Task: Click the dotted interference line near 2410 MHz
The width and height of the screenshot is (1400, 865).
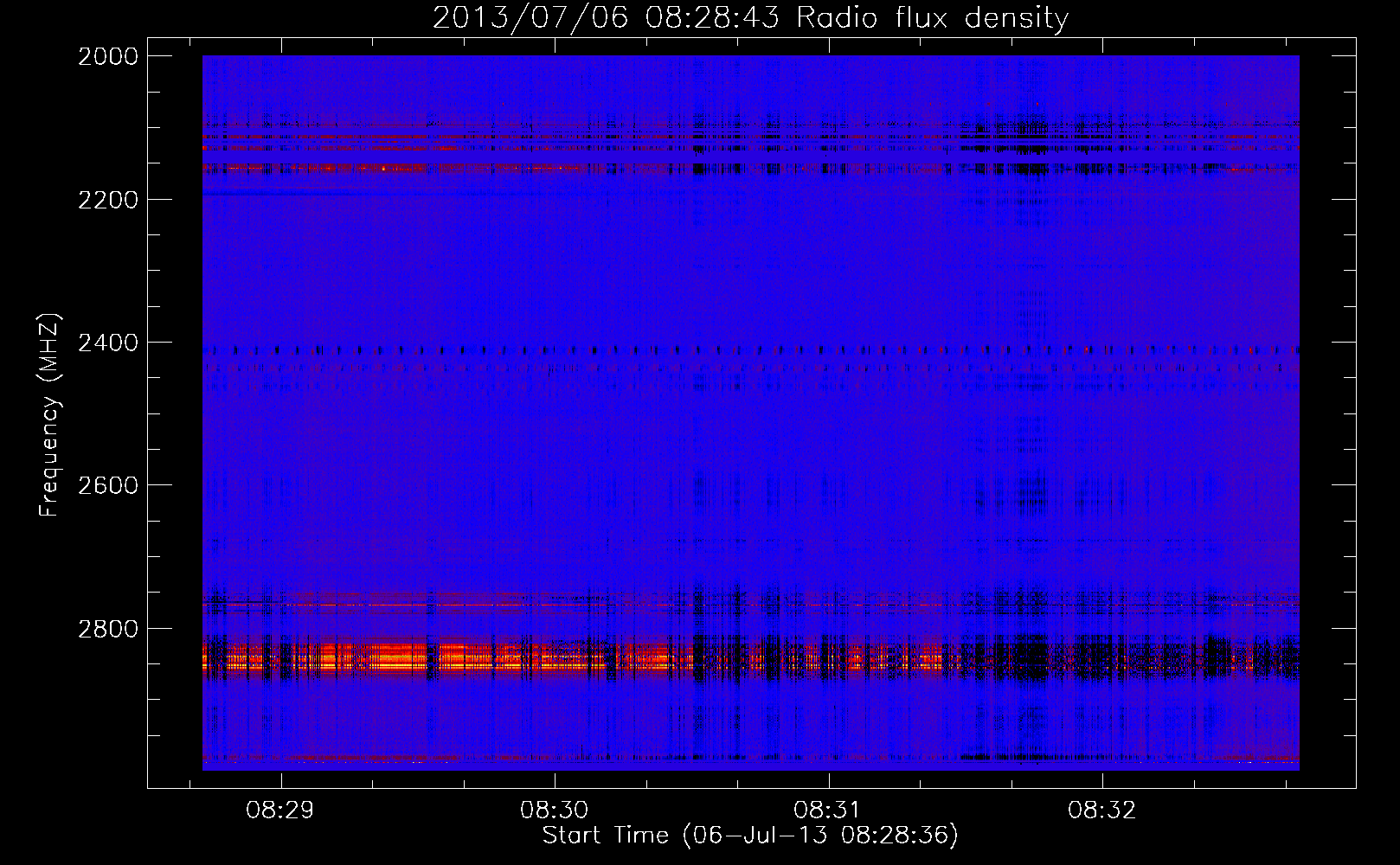Action: [750, 350]
